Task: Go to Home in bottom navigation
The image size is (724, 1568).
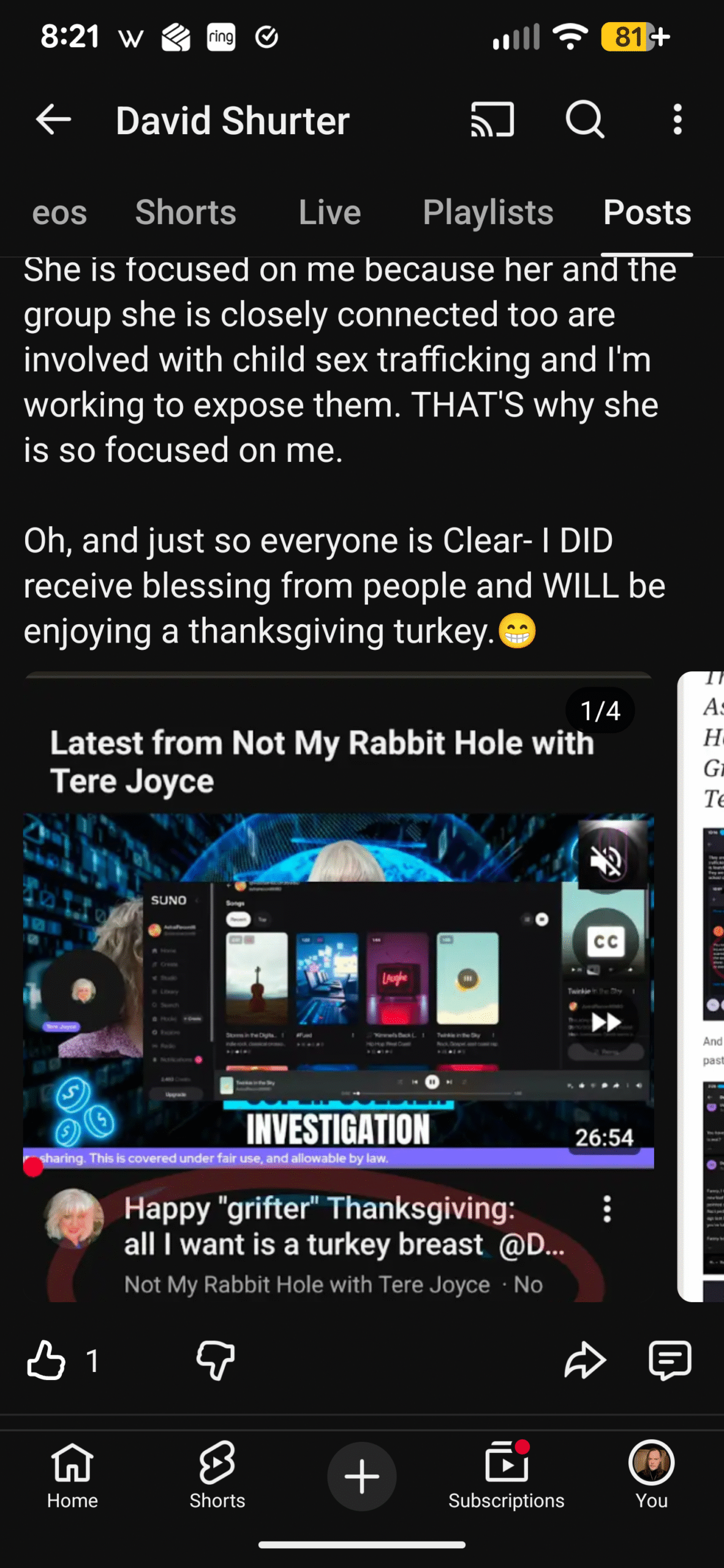Action: pyautogui.click(x=72, y=1476)
